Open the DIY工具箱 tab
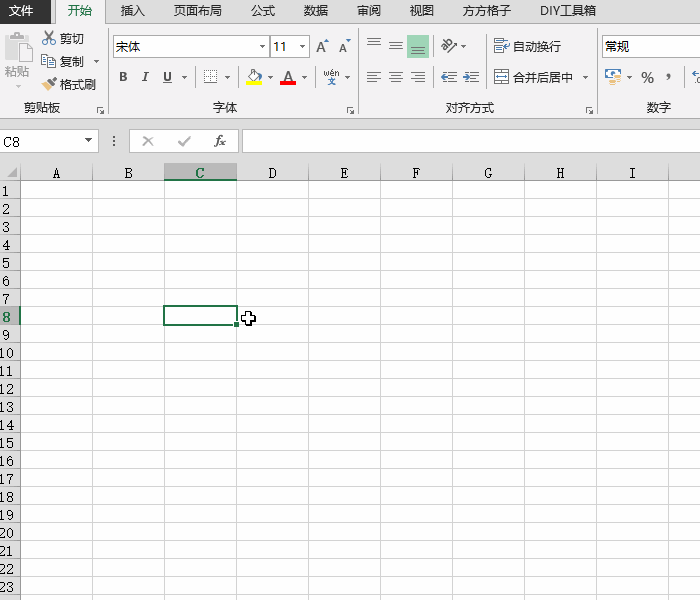 point(568,10)
